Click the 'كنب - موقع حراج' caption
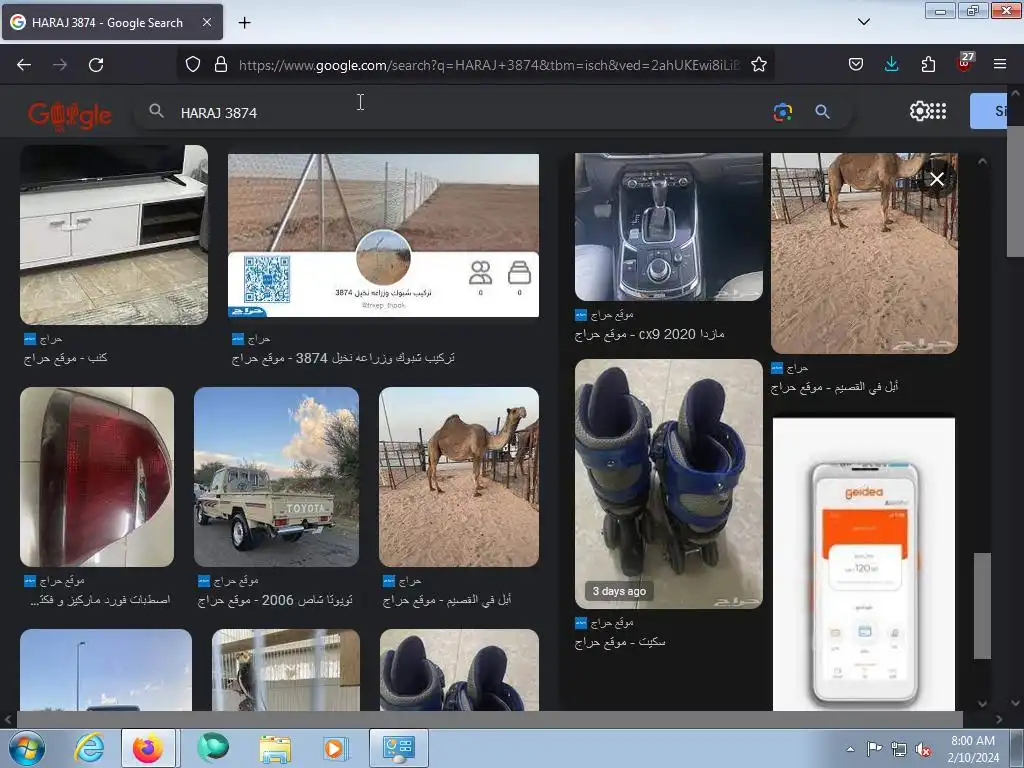The image size is (1024, 768). [x=65, y=358]
